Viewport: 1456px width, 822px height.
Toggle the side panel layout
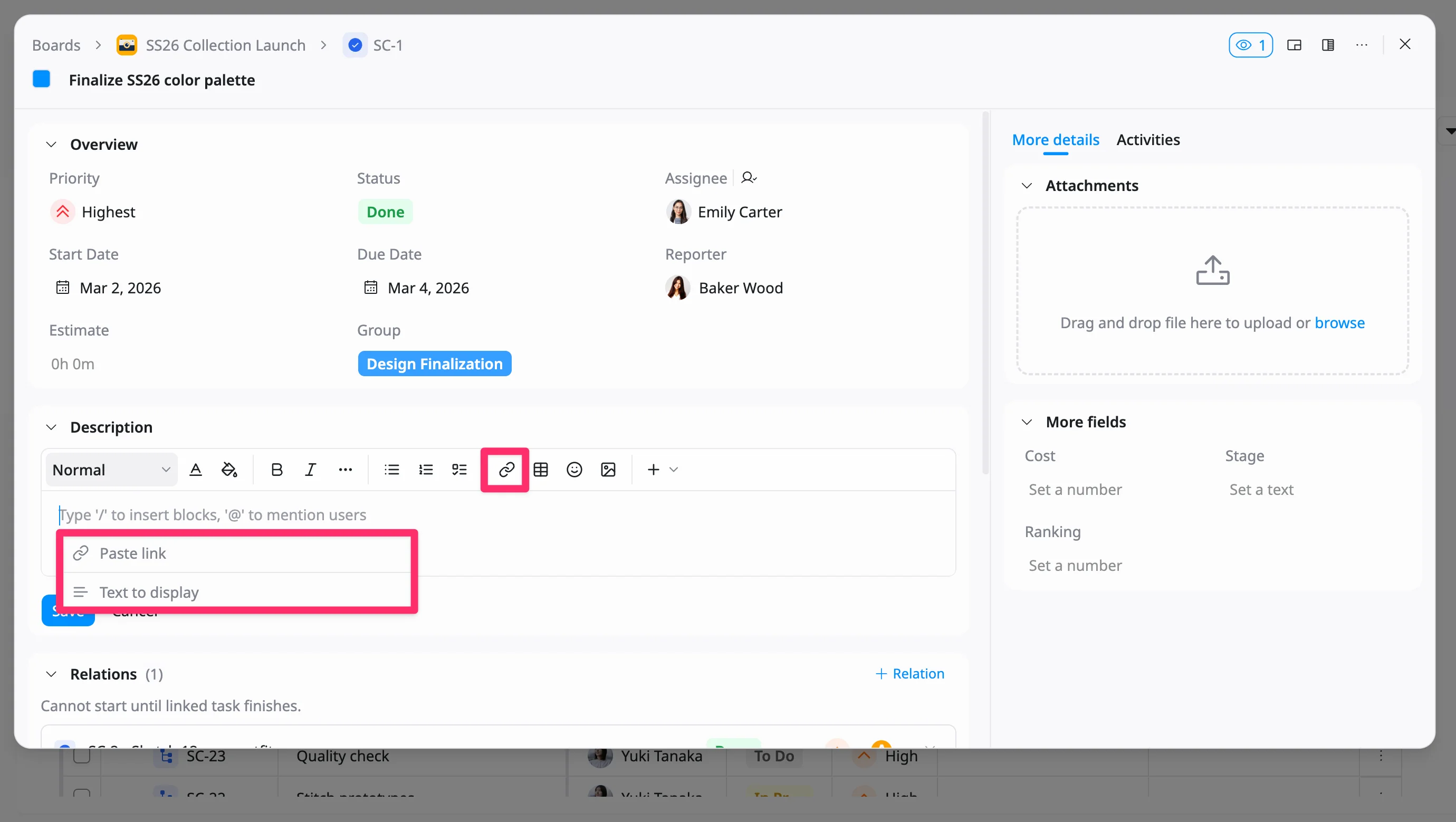[x=1328, y=45]
